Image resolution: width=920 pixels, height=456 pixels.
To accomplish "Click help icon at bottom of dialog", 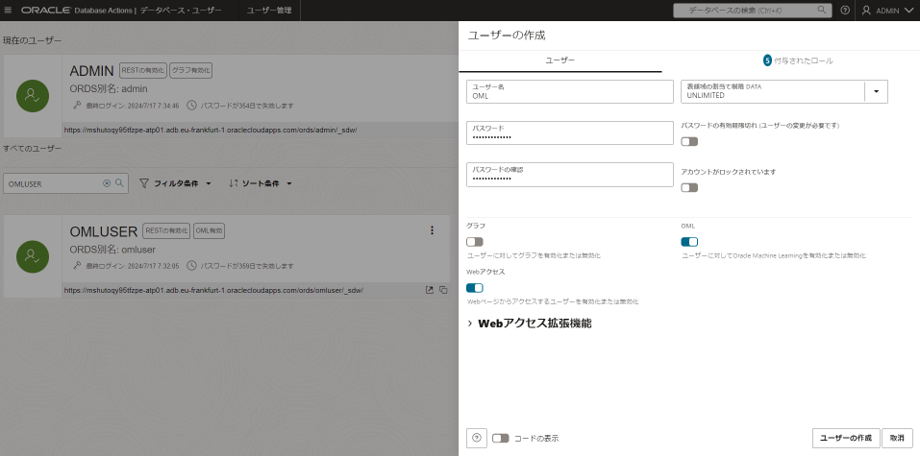I will [x=477, y=438].
